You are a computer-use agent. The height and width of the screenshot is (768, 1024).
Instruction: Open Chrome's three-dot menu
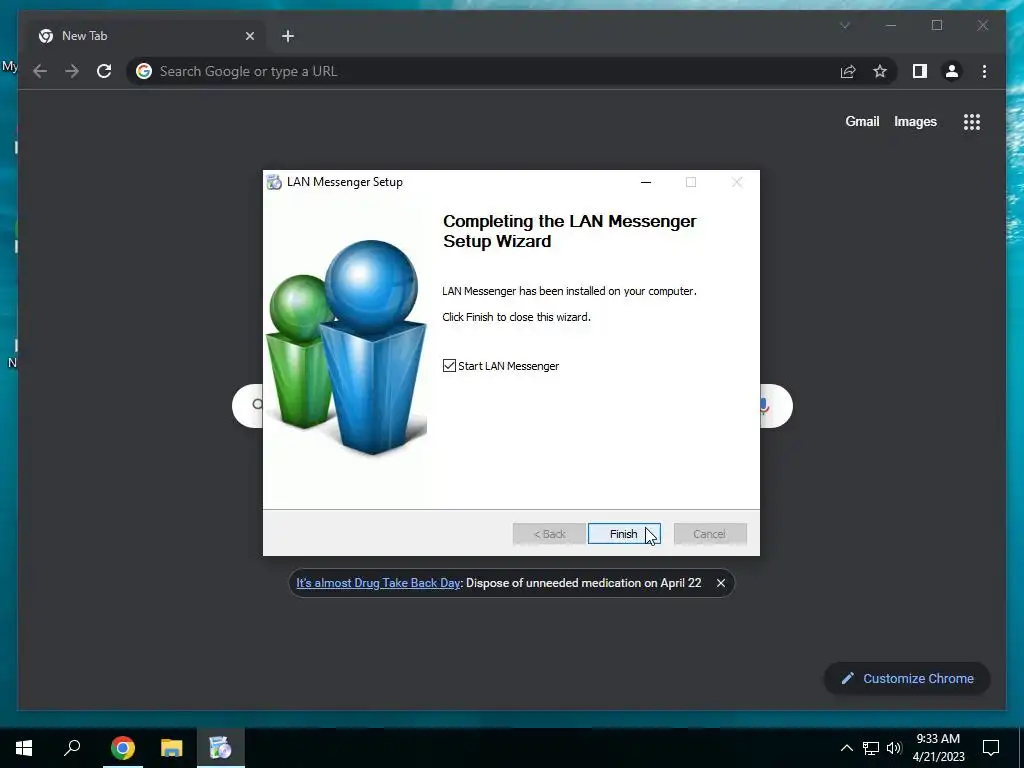click(x=984, y=71)
